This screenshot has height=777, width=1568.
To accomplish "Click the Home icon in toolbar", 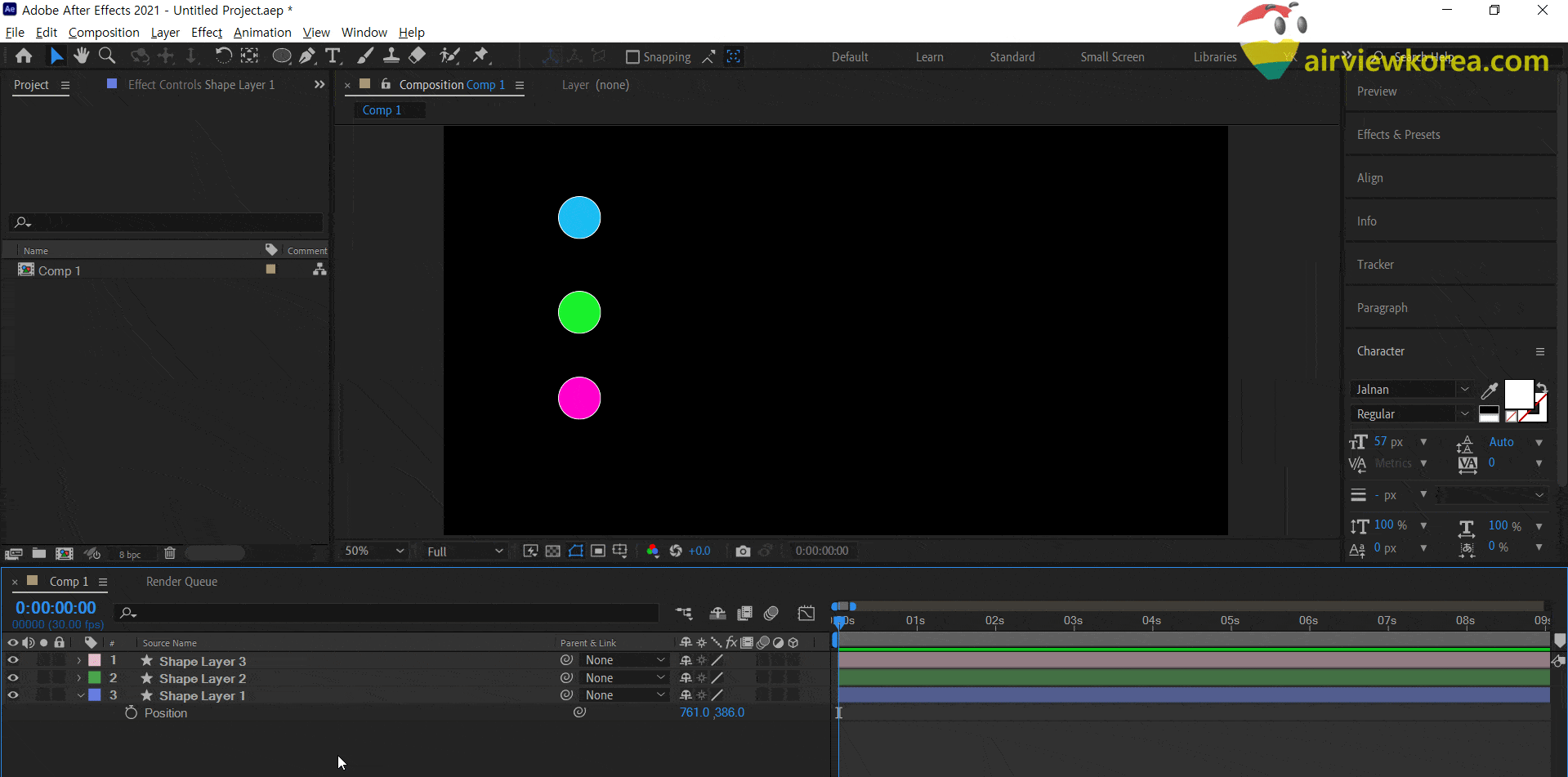I will click(x=24, y=56).
